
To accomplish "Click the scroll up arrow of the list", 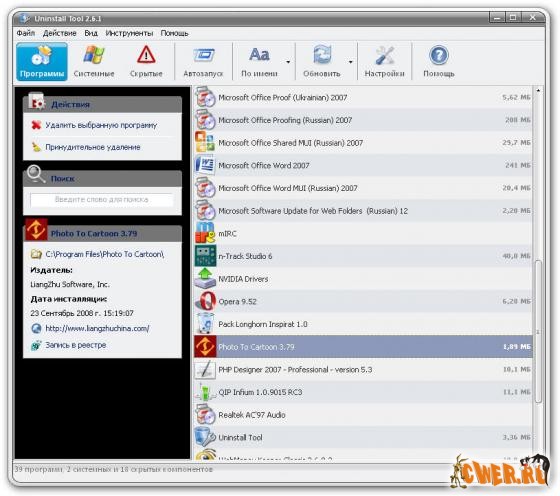I will 538,90.
